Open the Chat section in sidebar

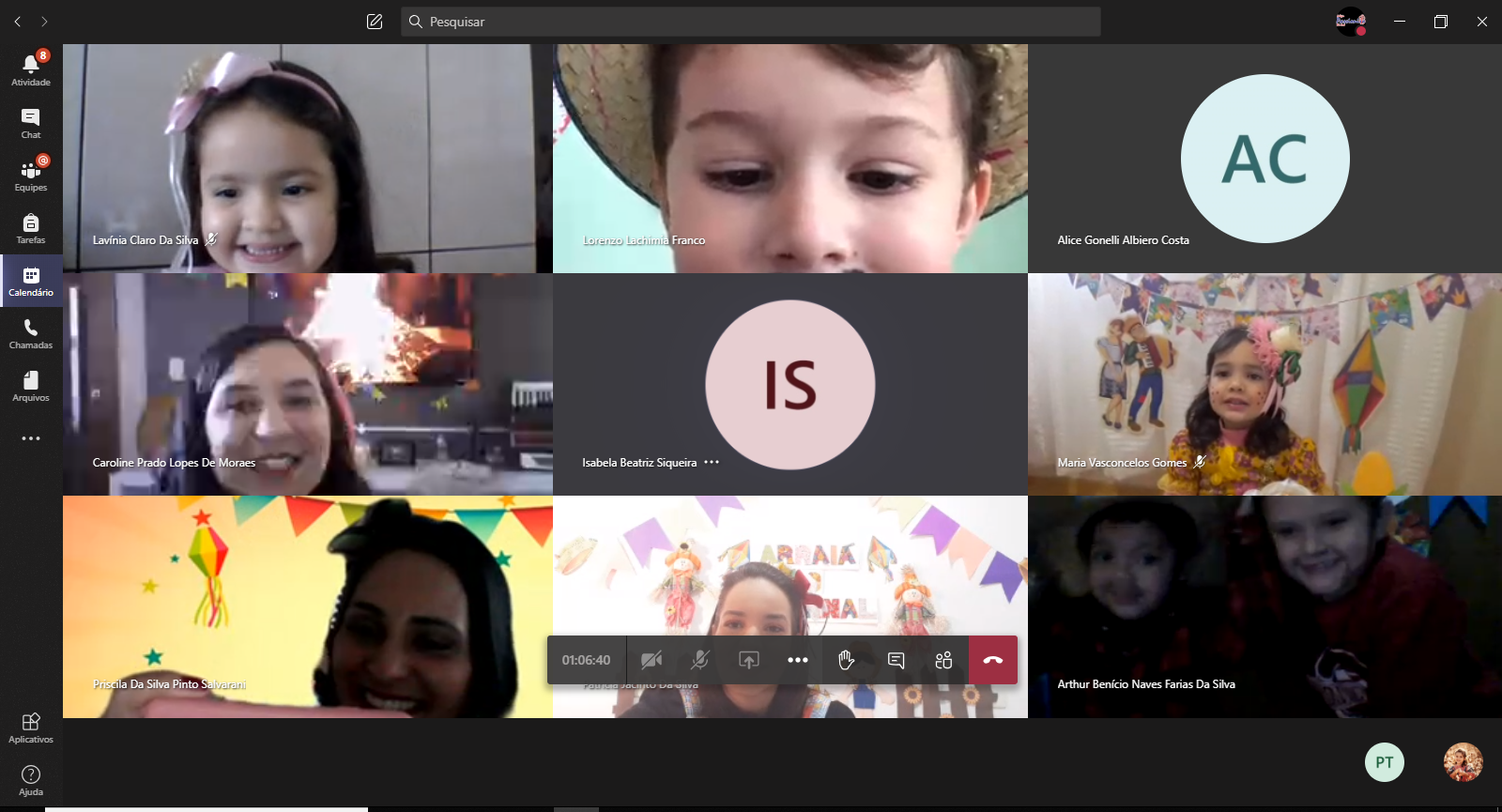[31, 122]
